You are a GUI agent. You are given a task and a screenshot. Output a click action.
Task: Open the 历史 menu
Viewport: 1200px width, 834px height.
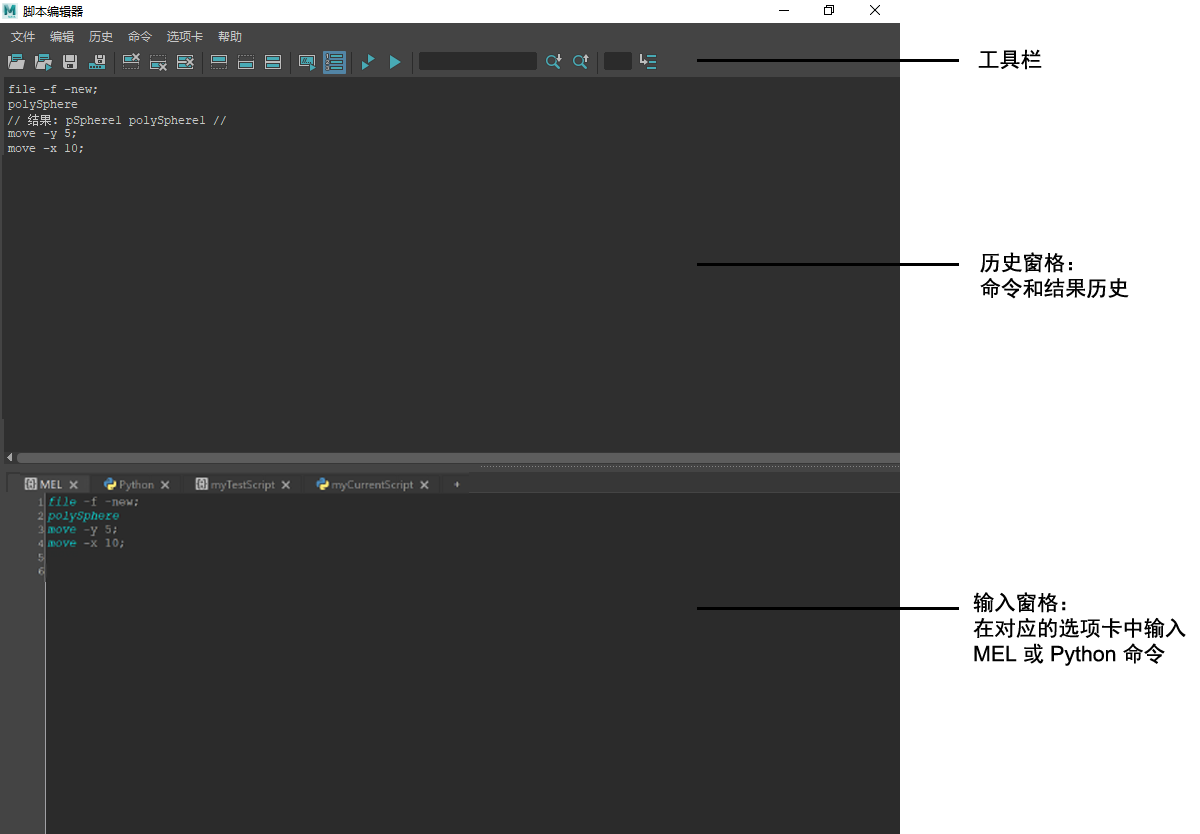[x=101, y=37]
